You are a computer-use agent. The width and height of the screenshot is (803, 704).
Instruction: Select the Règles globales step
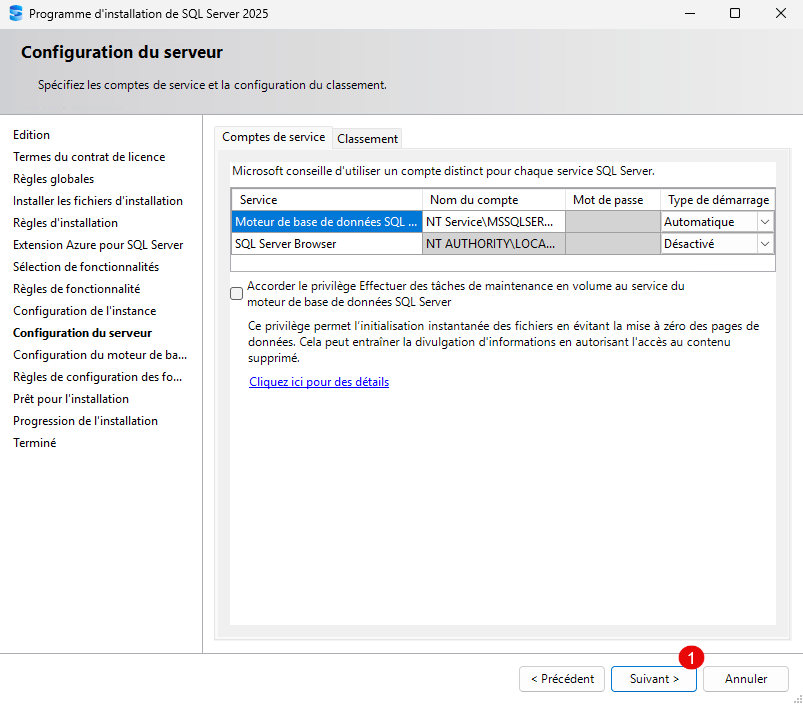(x=53, y=179)
